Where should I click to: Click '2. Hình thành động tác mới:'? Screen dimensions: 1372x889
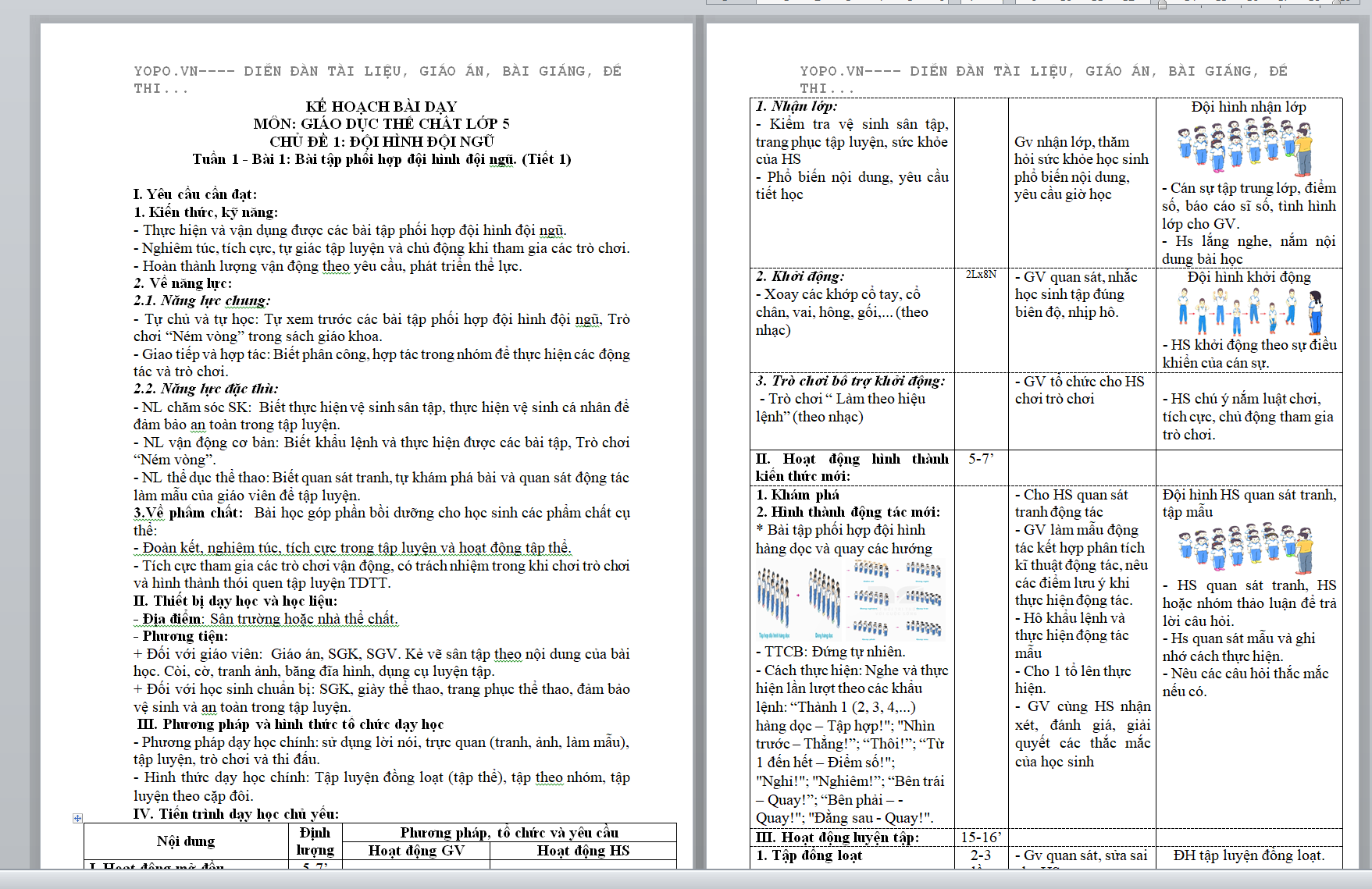coord(848,512)
